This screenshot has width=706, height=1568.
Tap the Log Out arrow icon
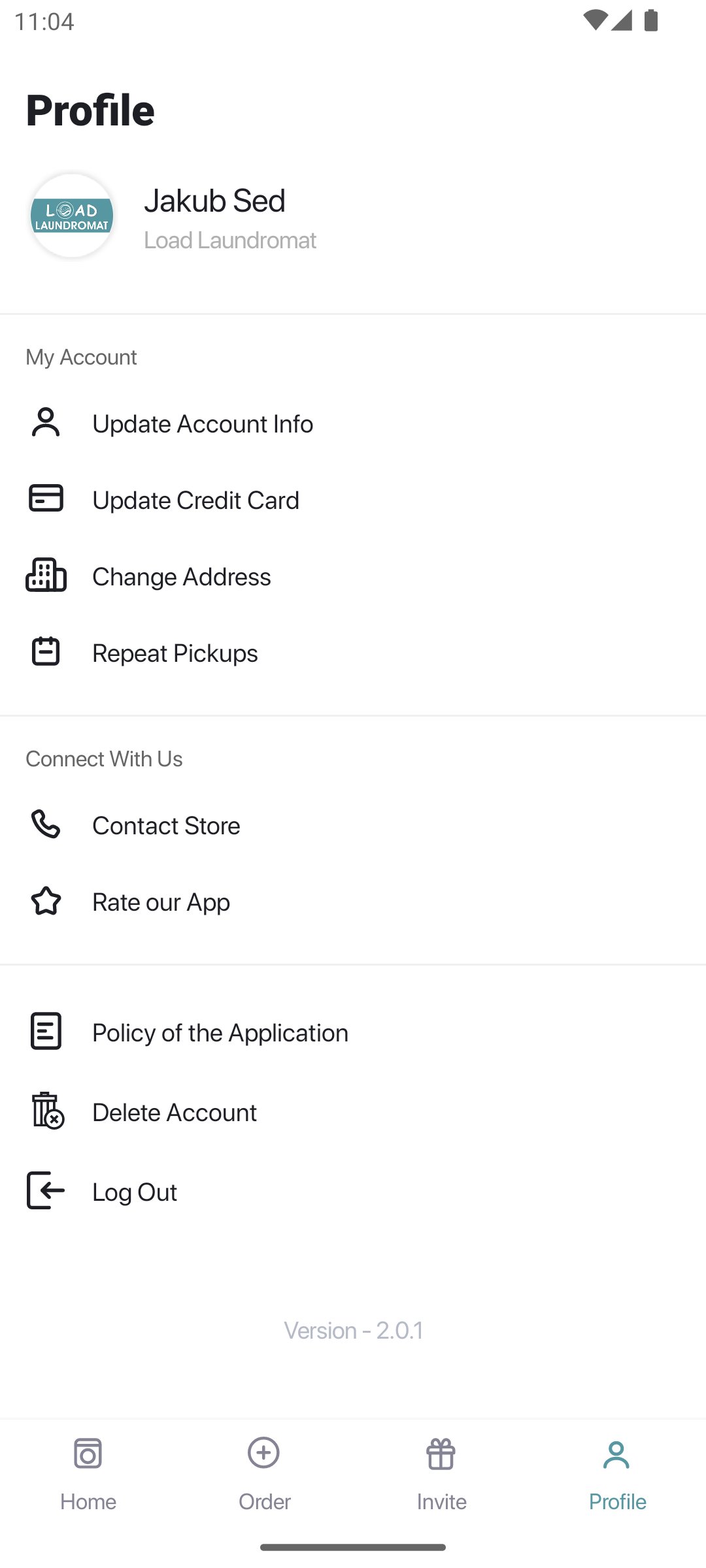[46, 1190]
